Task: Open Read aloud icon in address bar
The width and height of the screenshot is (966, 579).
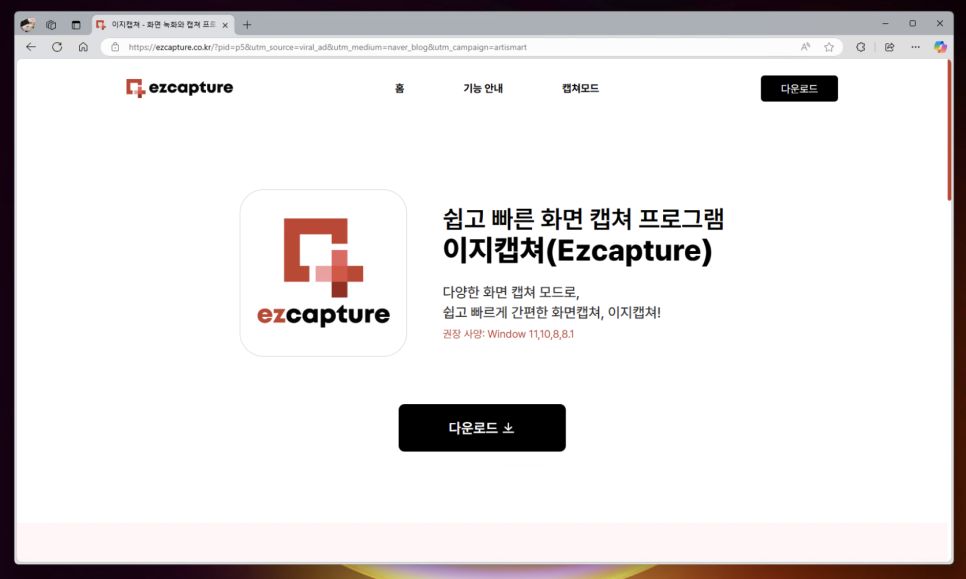Action: click(805, 47)
